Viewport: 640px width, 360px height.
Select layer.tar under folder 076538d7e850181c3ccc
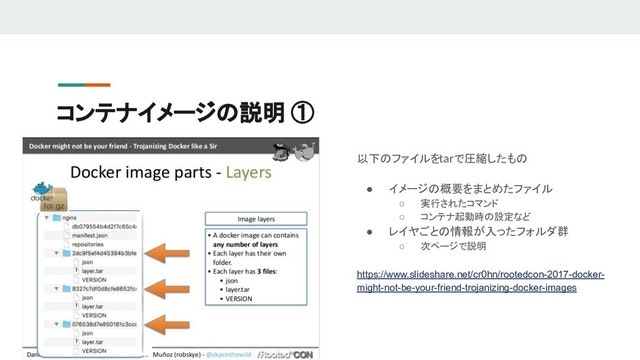tap(92, 342)
